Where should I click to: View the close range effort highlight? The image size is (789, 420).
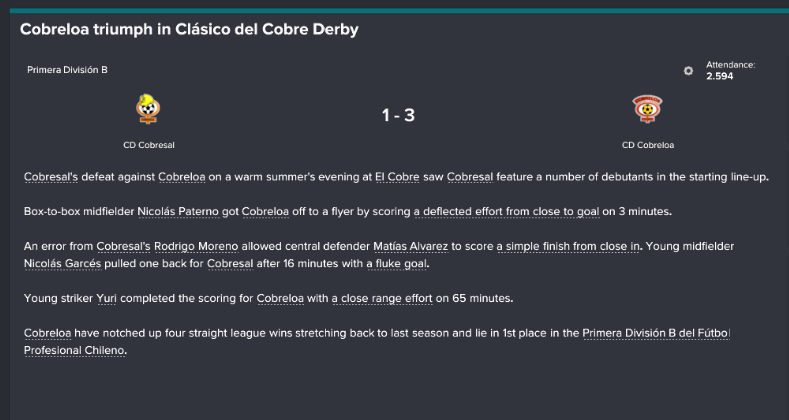(382, 298)
